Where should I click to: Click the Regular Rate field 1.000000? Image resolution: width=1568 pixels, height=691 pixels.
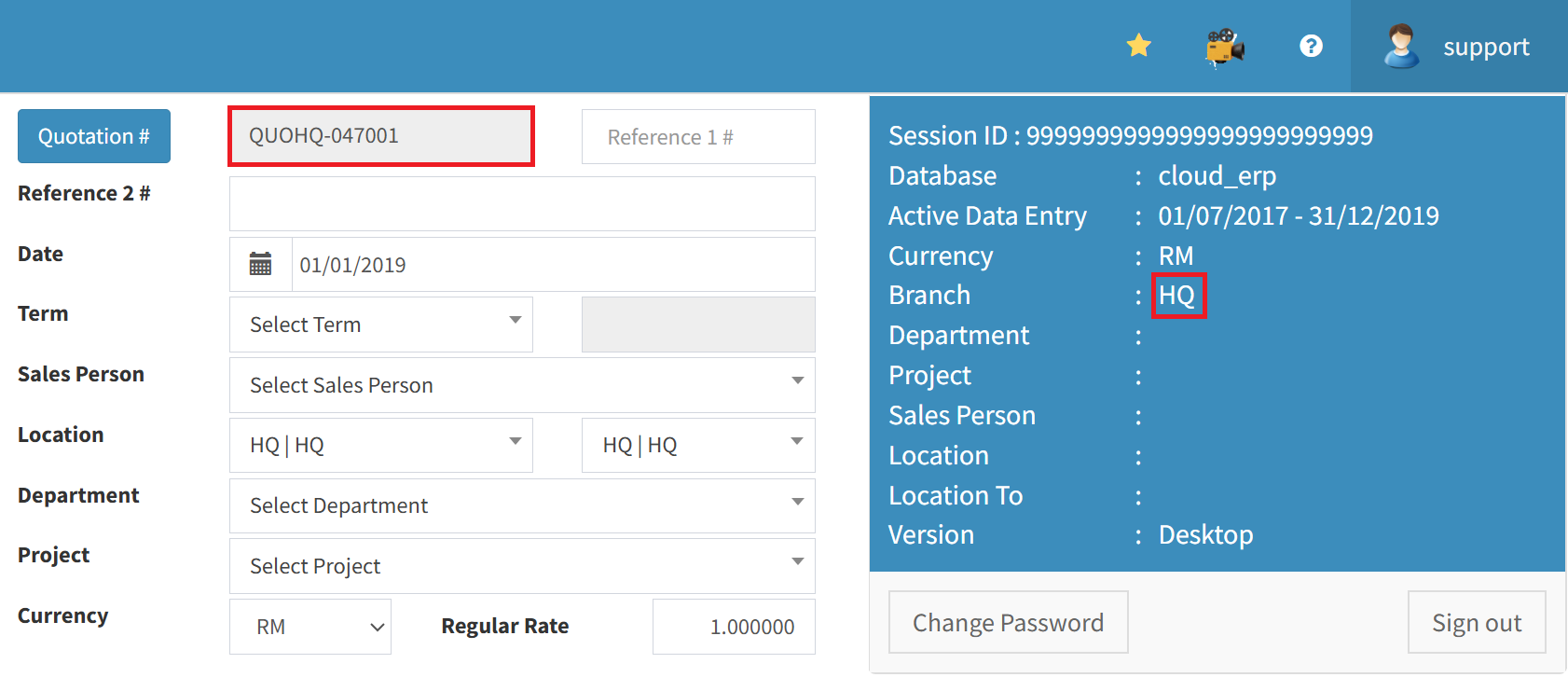point(734,627)
